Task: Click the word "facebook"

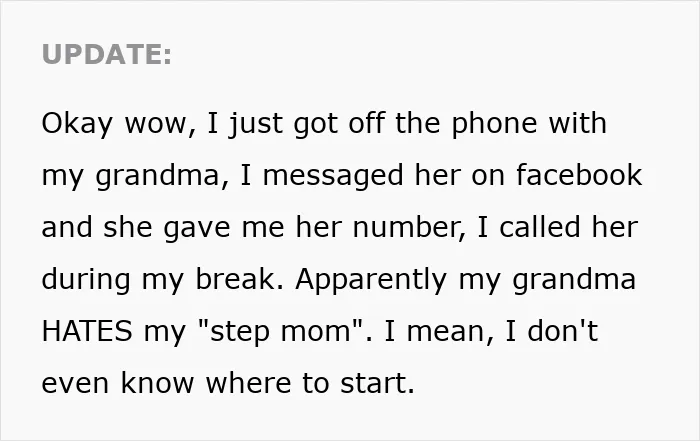Action: 579,175
